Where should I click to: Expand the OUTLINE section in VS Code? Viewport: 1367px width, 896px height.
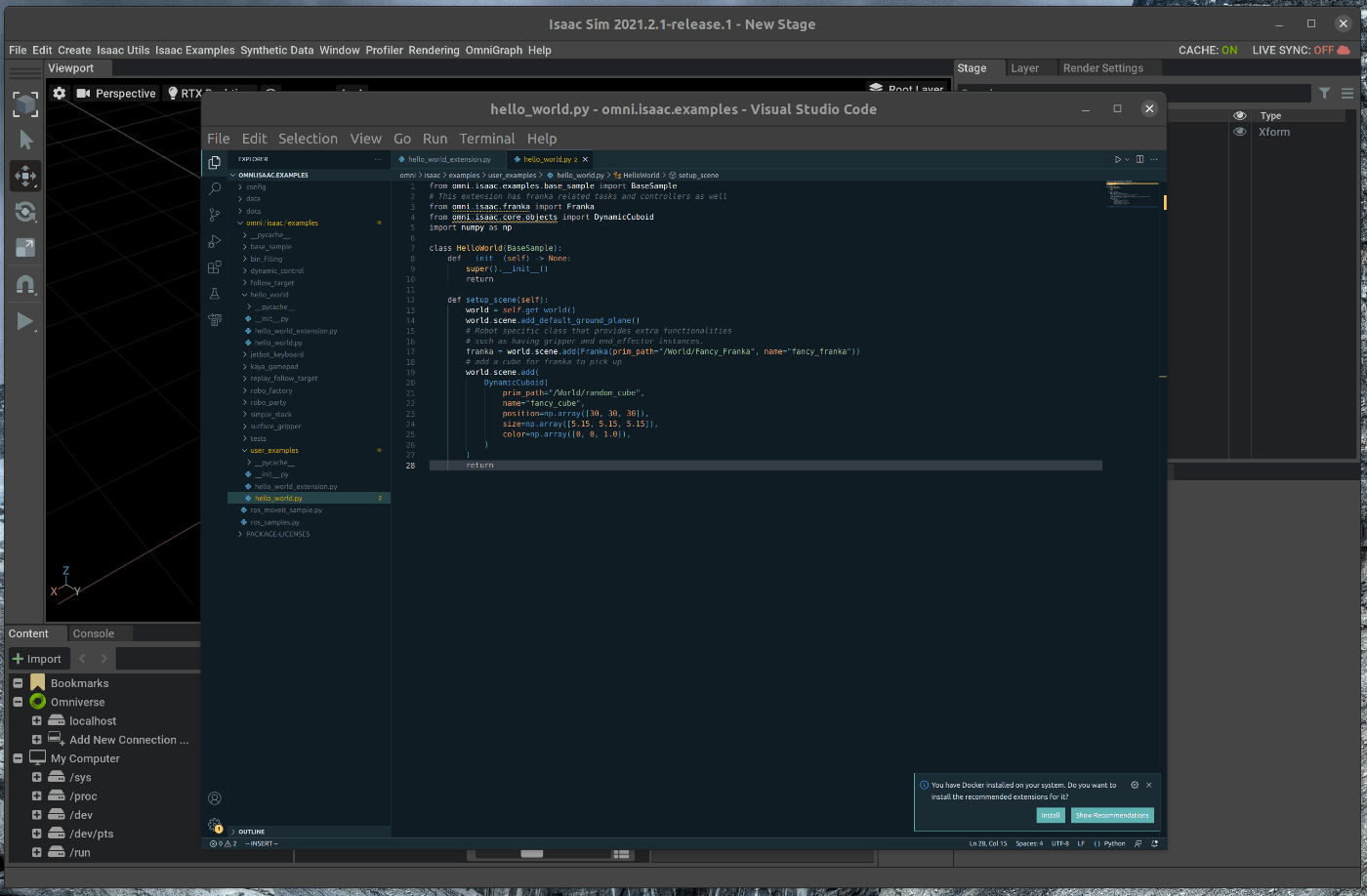251,832
